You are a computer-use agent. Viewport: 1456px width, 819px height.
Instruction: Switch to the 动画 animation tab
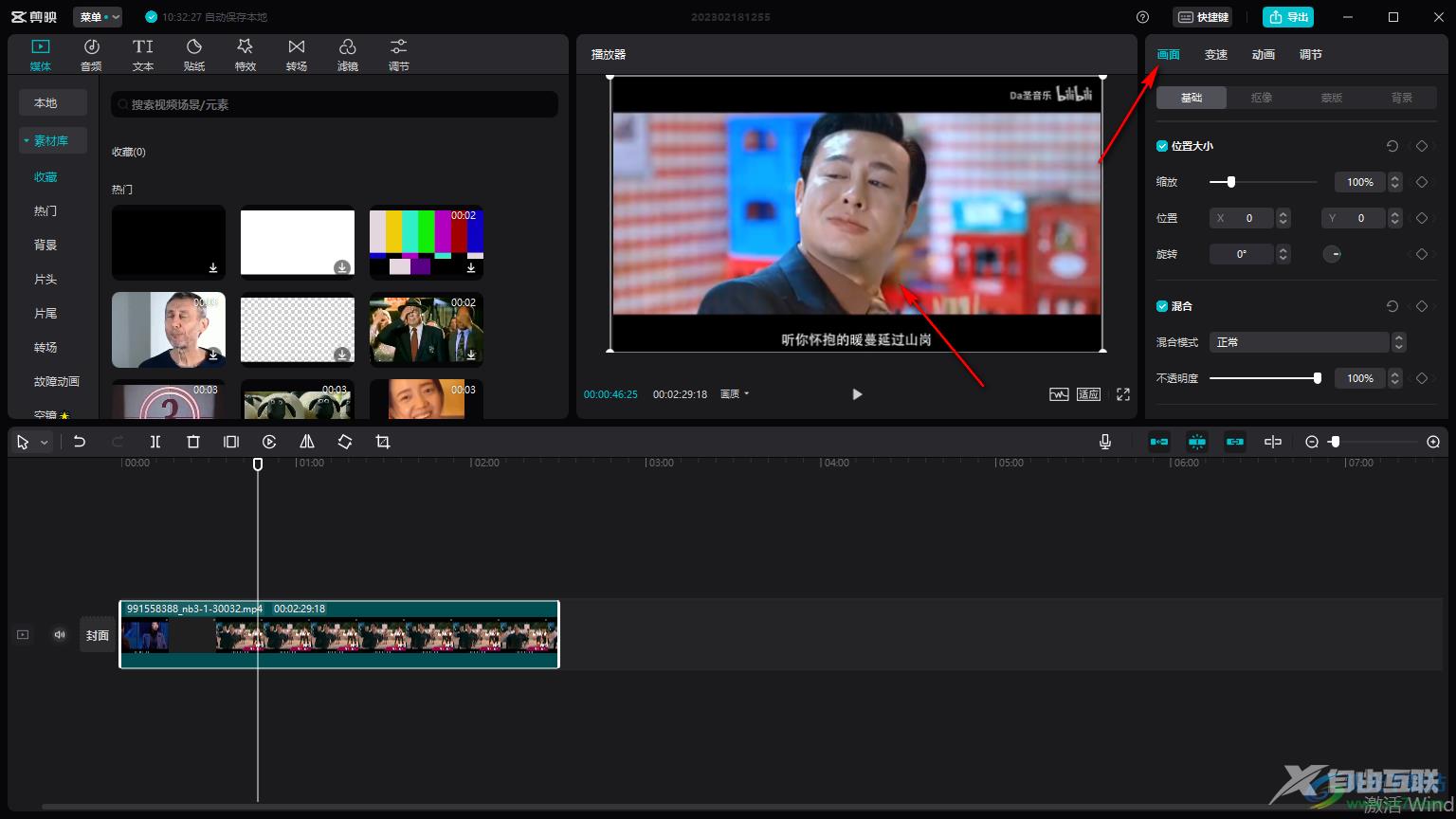pyautogui.click(x=1264, y=55)
